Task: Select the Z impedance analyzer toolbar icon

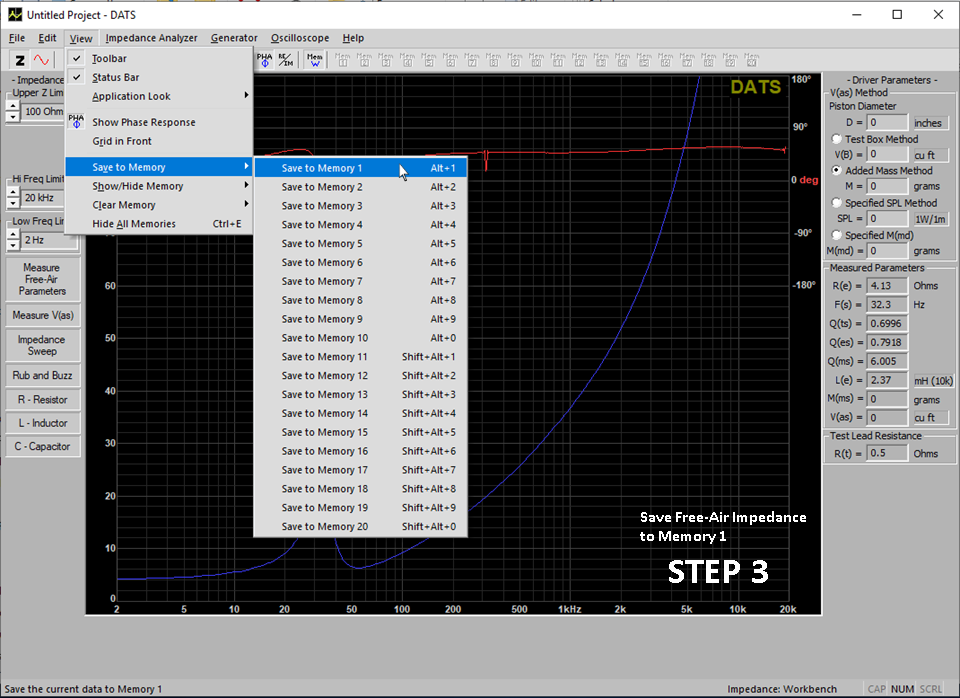Action: (20, 60)
